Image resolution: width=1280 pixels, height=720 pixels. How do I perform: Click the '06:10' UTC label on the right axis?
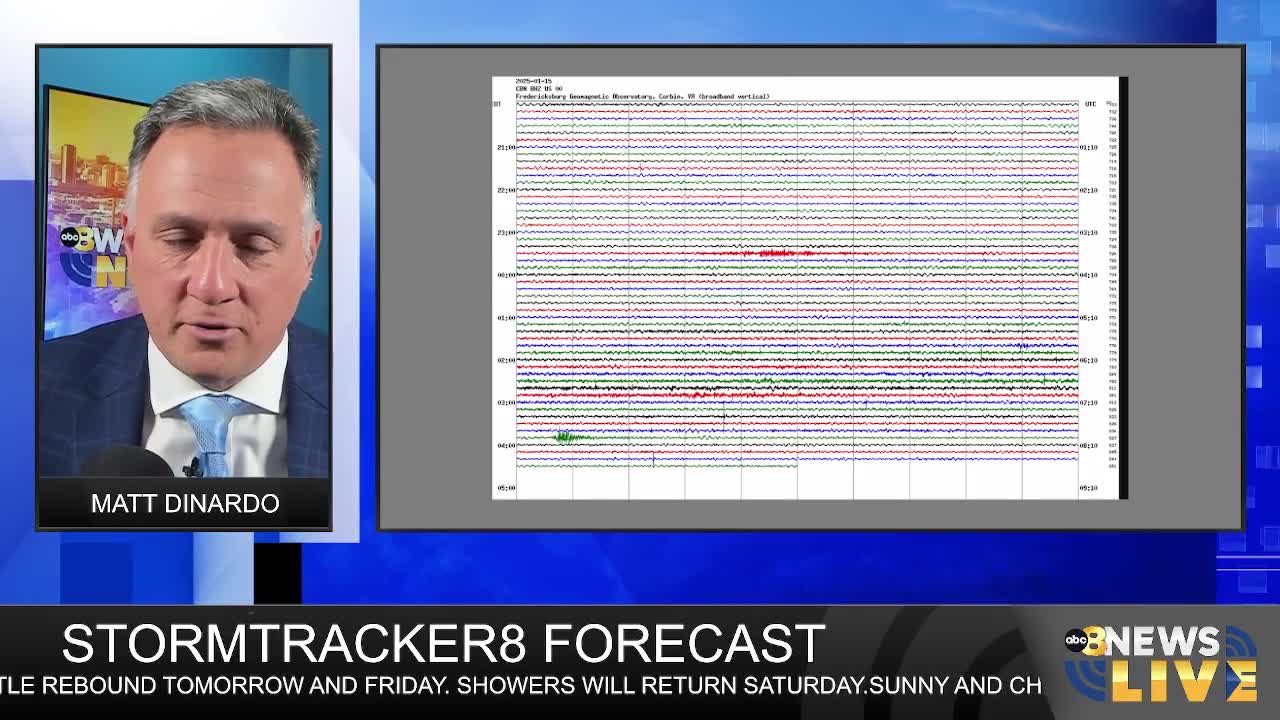pyautogui.click(x=1088, y=360)
